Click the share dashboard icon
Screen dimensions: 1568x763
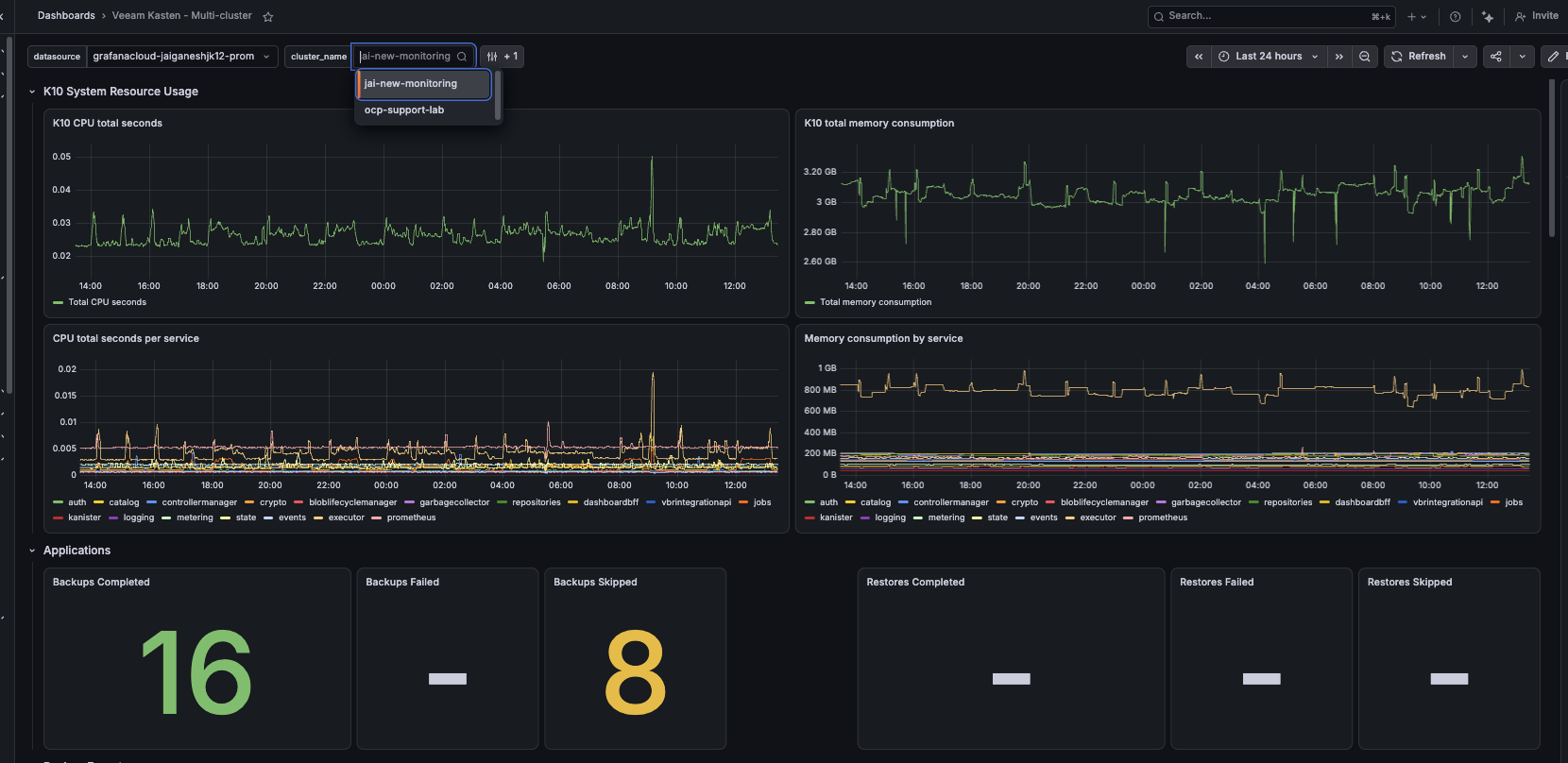coord(1496,57)
